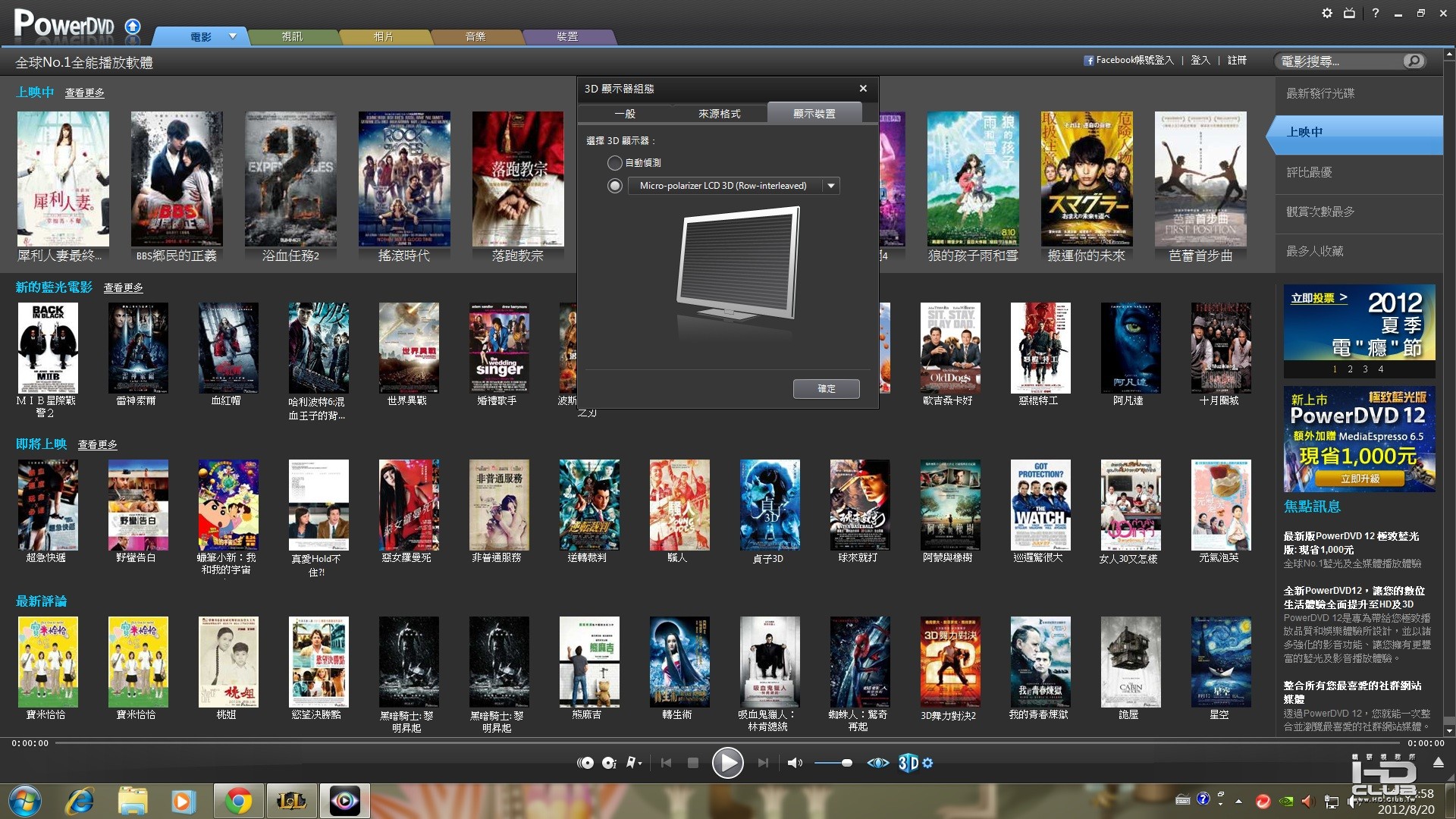
Task: Open 3D settings gear beside 3D icon
Action: point(927,763)
